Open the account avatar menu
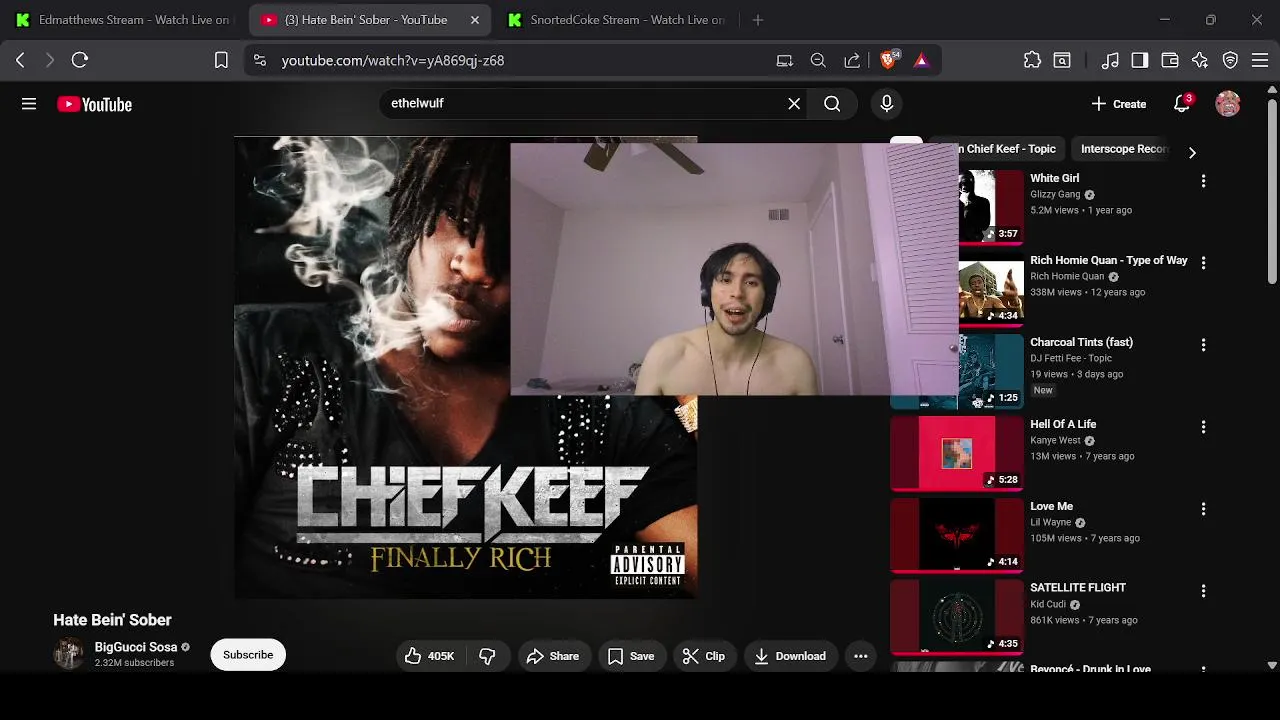 pyautogui.click(x=1228, y=104)
